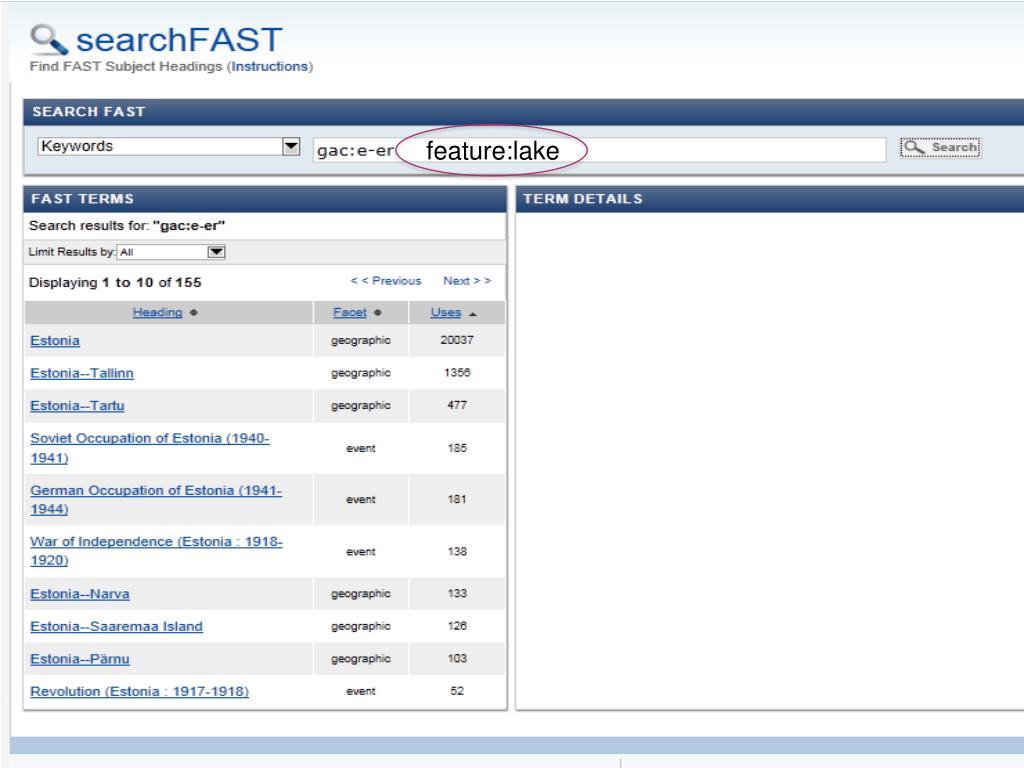Click the Search button
This screenshot has height=768, width=1024.
(x=940, y=148)
